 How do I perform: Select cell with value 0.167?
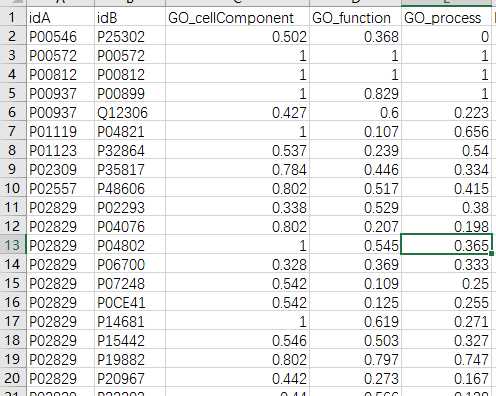point(447,378)
